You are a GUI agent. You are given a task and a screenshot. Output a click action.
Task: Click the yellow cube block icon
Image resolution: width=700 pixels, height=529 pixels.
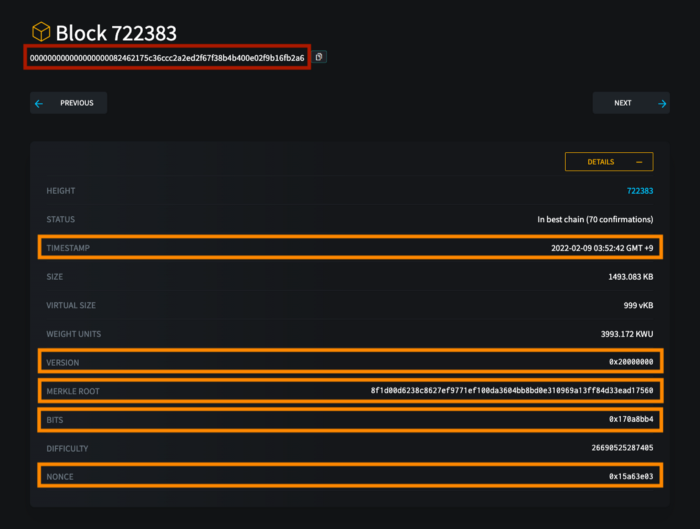click(41, 32)
